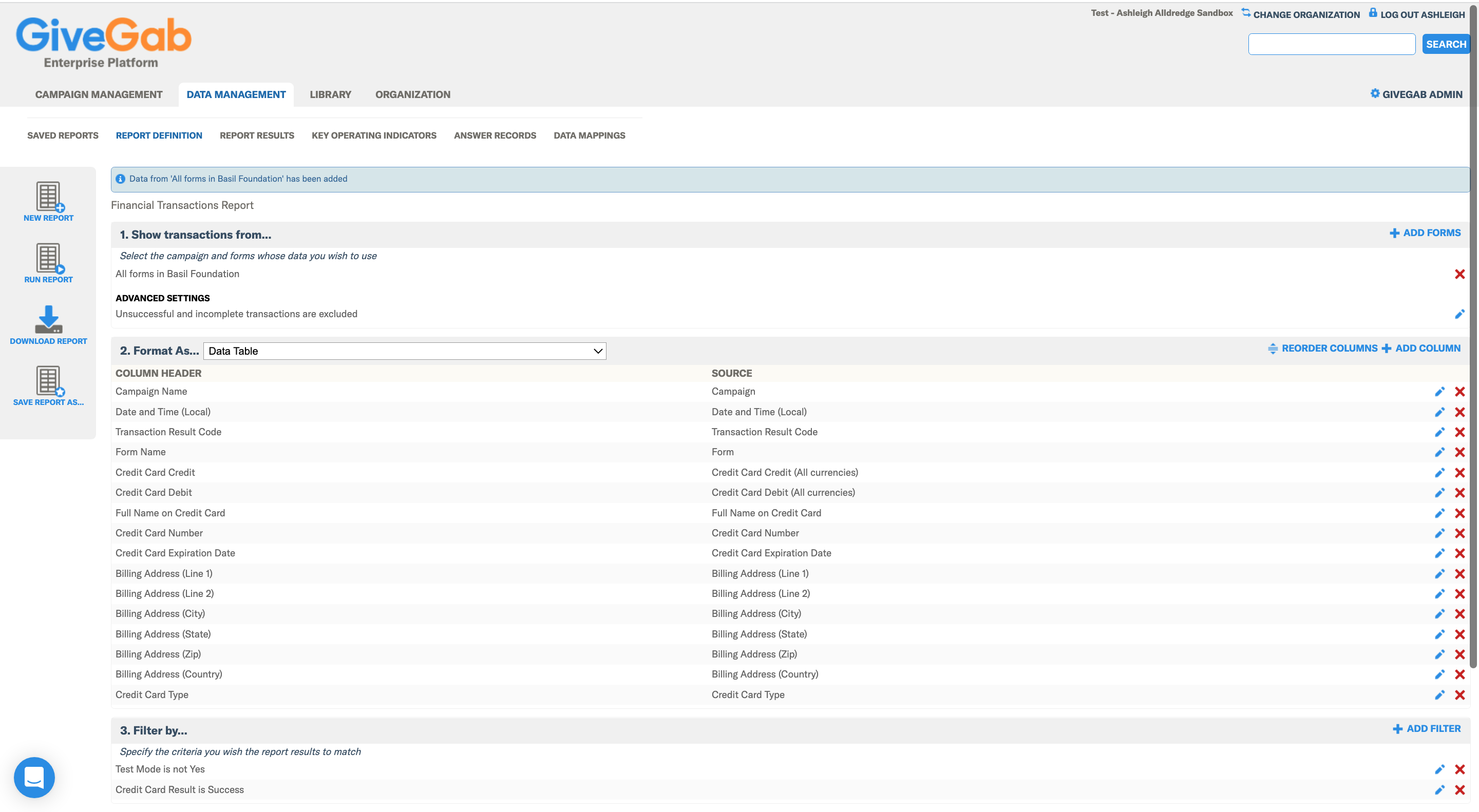
Task: Edit the Form Name column
Action: (x=1439, y=452)
